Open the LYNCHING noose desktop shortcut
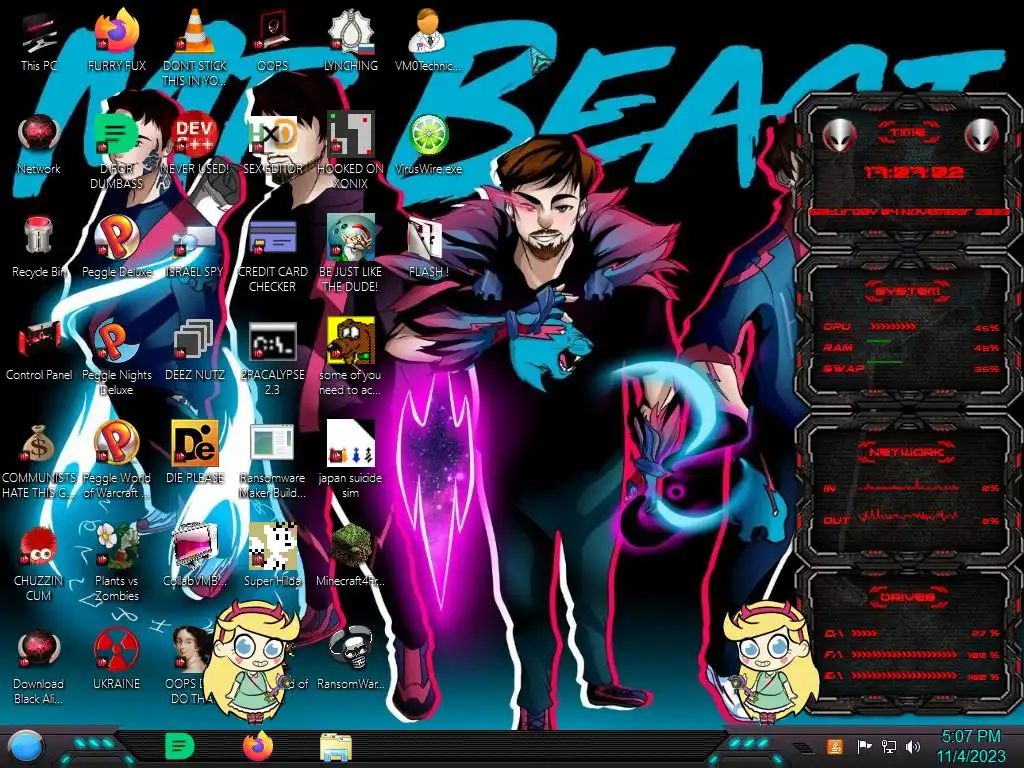Image resolution: width=1024 pixels, height=768 pixels. 350,40
